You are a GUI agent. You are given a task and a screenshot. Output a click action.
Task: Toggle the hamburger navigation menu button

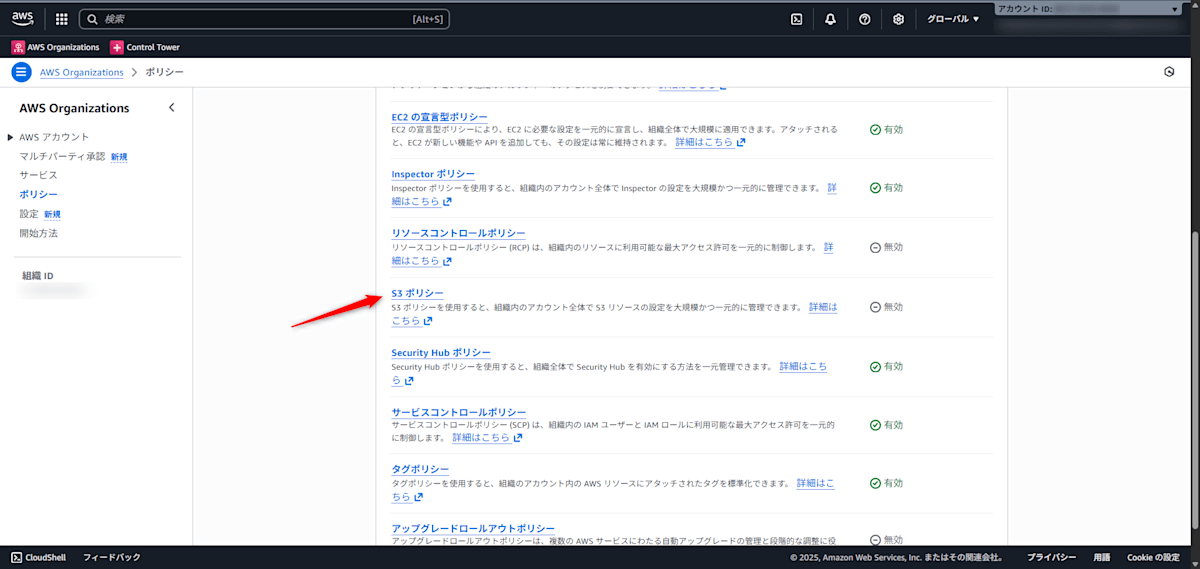(21, 72)
